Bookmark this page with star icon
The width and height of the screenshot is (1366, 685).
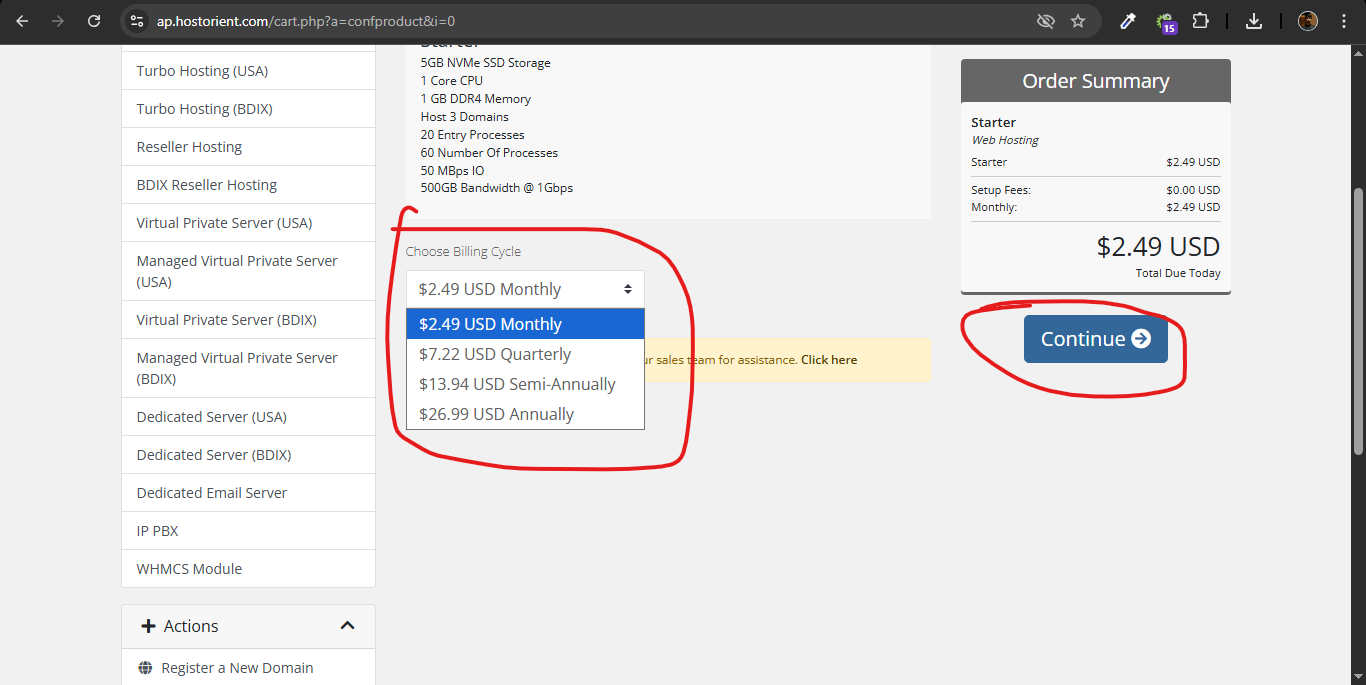(1077, 21)
